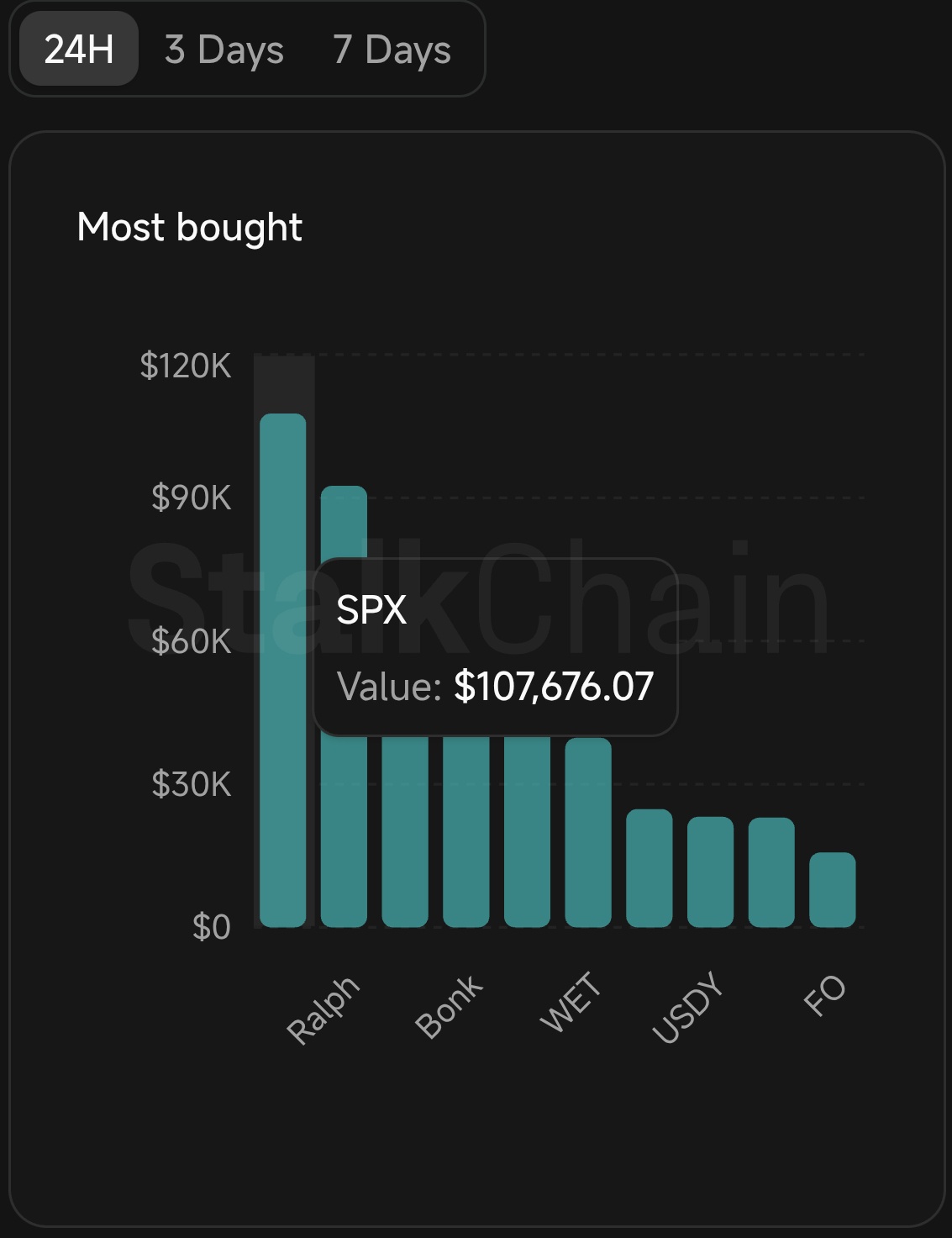This screenshot has height=1238, width=952.
Task: Select the 24H time range tab
Action: click(x=79, y=49)
